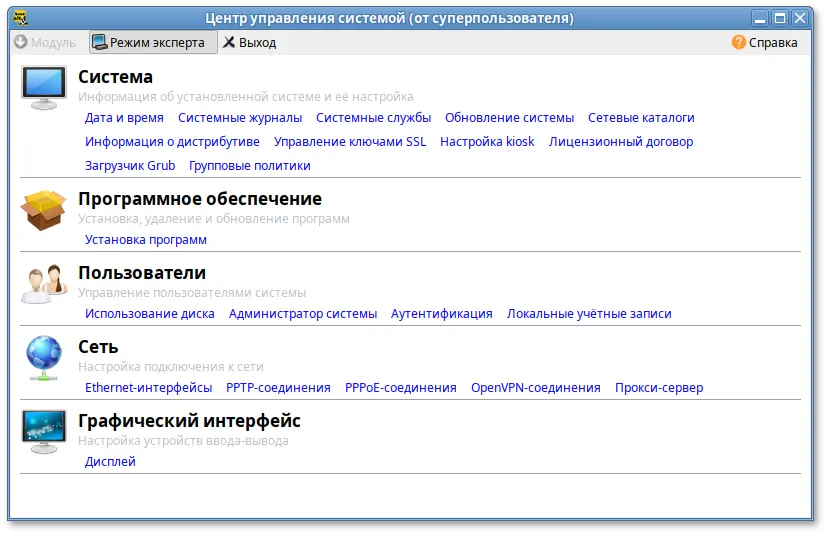Click text Установка, удаление и обновление программ

214,219
